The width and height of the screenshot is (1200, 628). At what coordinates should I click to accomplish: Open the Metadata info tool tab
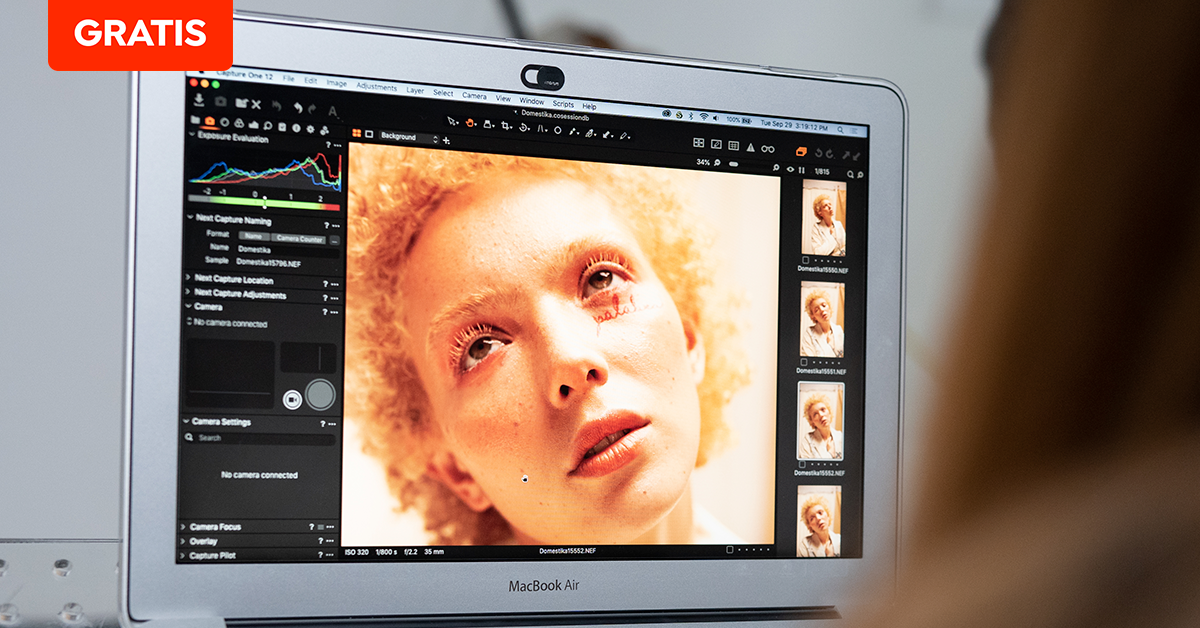[296, 128]
